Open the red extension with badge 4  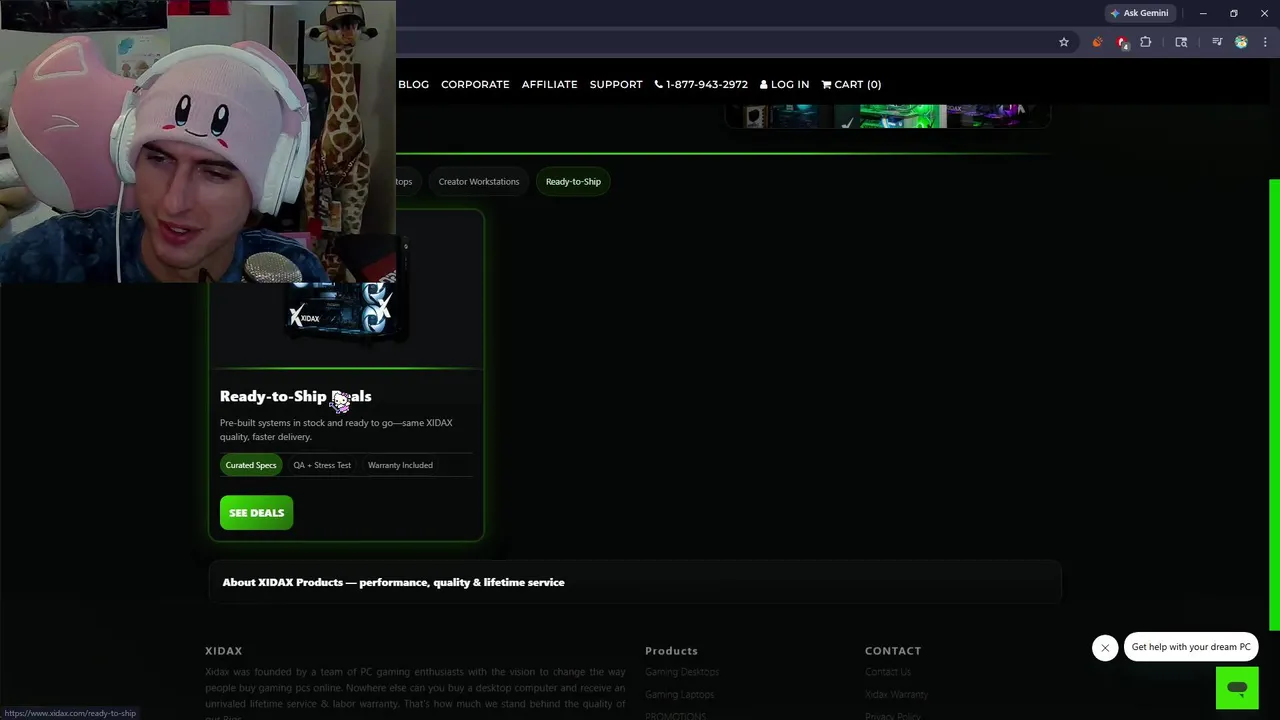1122,42
